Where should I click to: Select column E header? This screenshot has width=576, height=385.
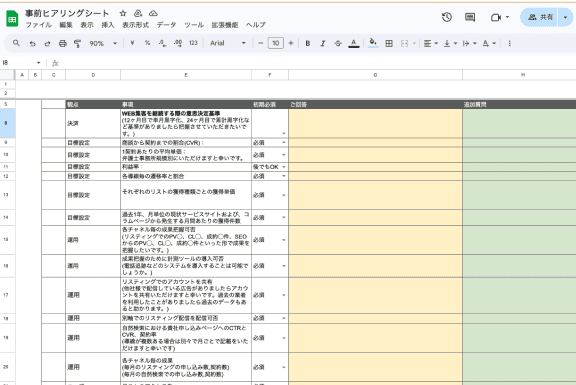pyautogui.click(x=186, y=75)
